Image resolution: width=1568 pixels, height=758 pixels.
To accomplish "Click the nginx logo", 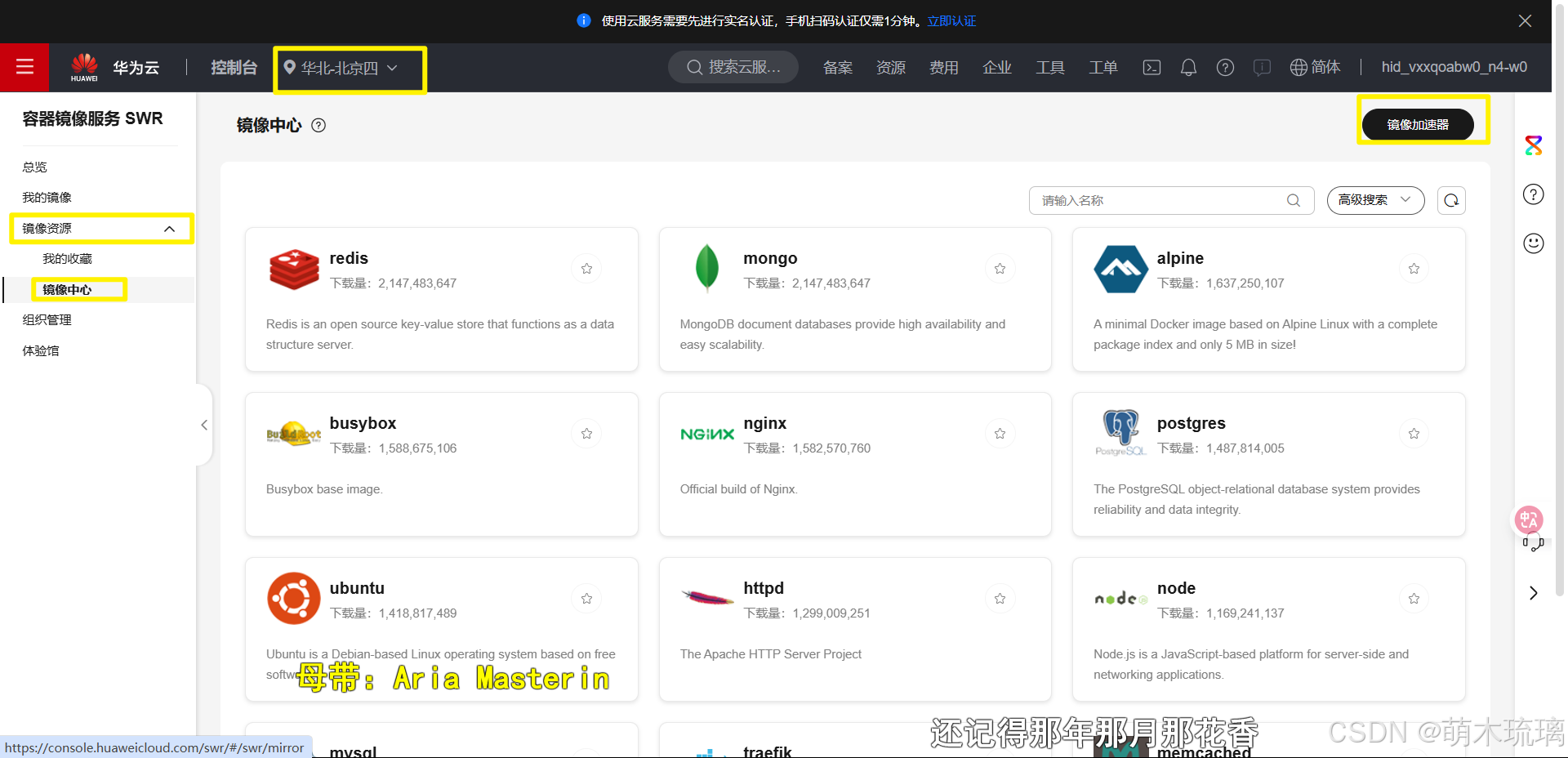I will tap(707, 434).
